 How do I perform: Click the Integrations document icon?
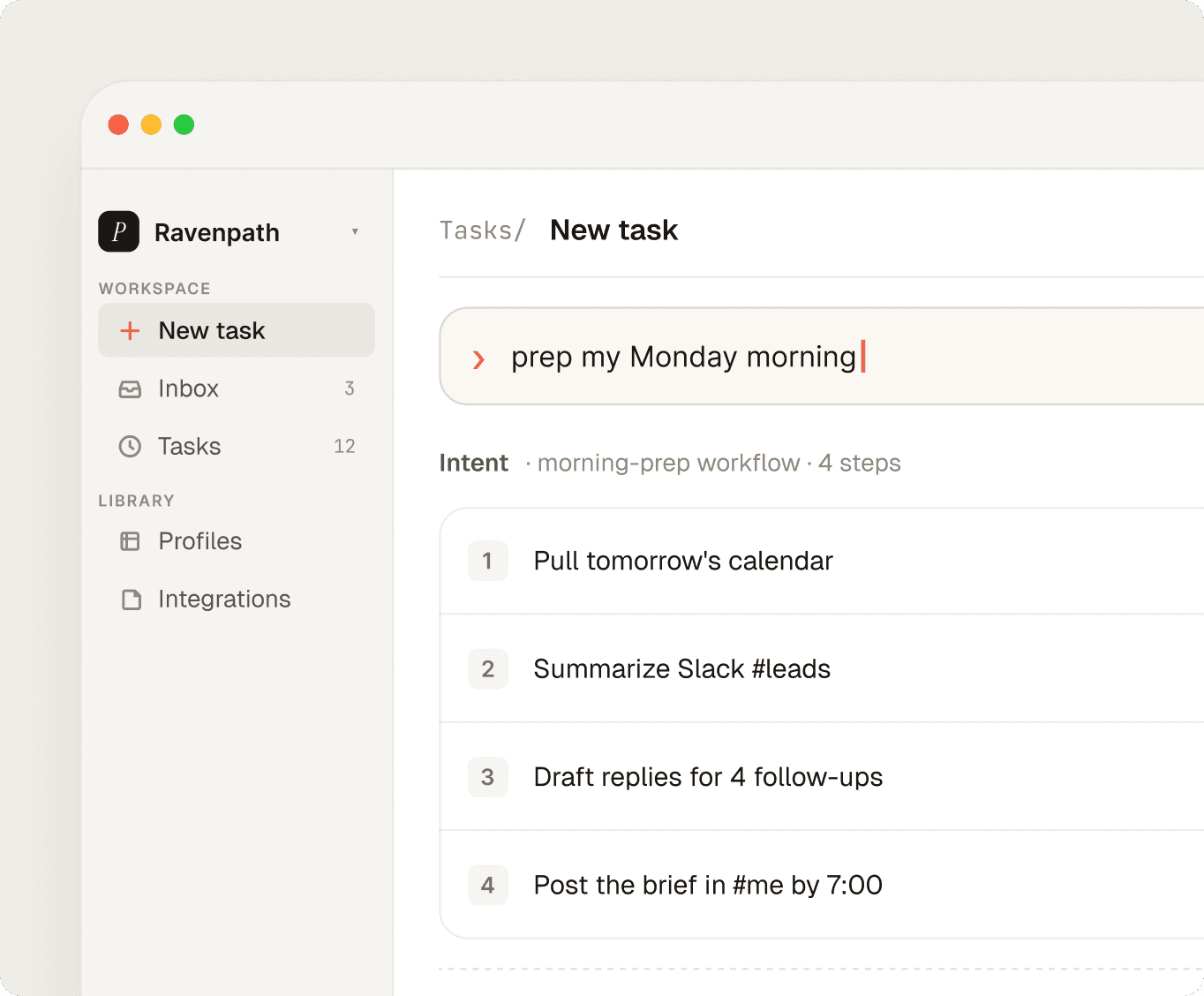pos(131,600)
